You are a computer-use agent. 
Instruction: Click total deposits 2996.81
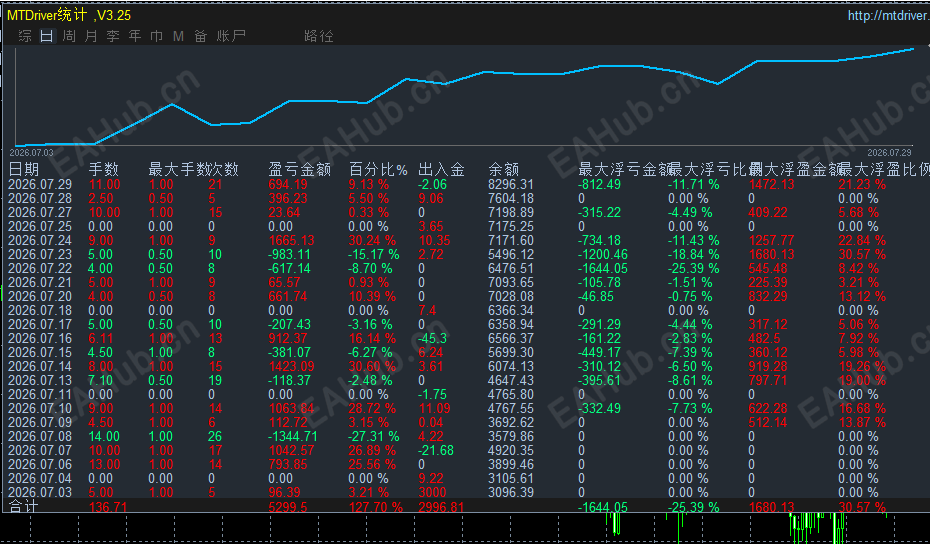click(441, 507)
